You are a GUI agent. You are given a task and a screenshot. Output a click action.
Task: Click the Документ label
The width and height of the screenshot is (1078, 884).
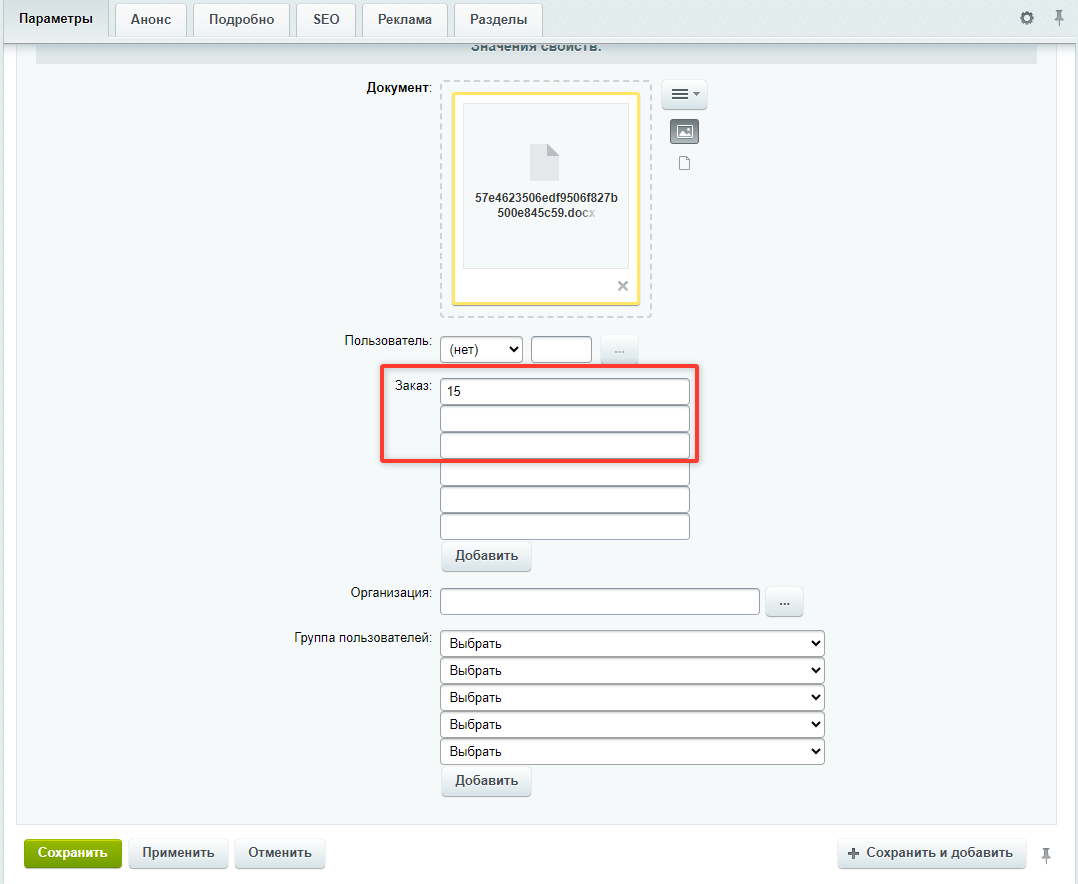tap(399, 88)
